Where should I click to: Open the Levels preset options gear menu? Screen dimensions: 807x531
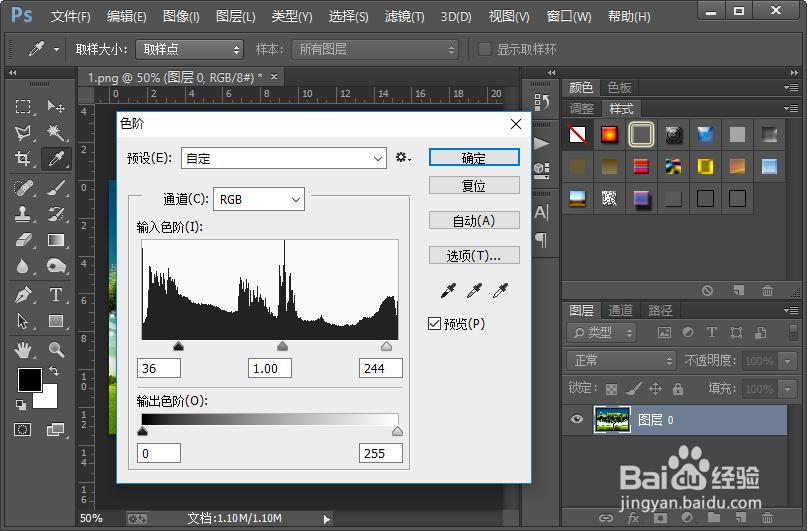click(403, 157)
